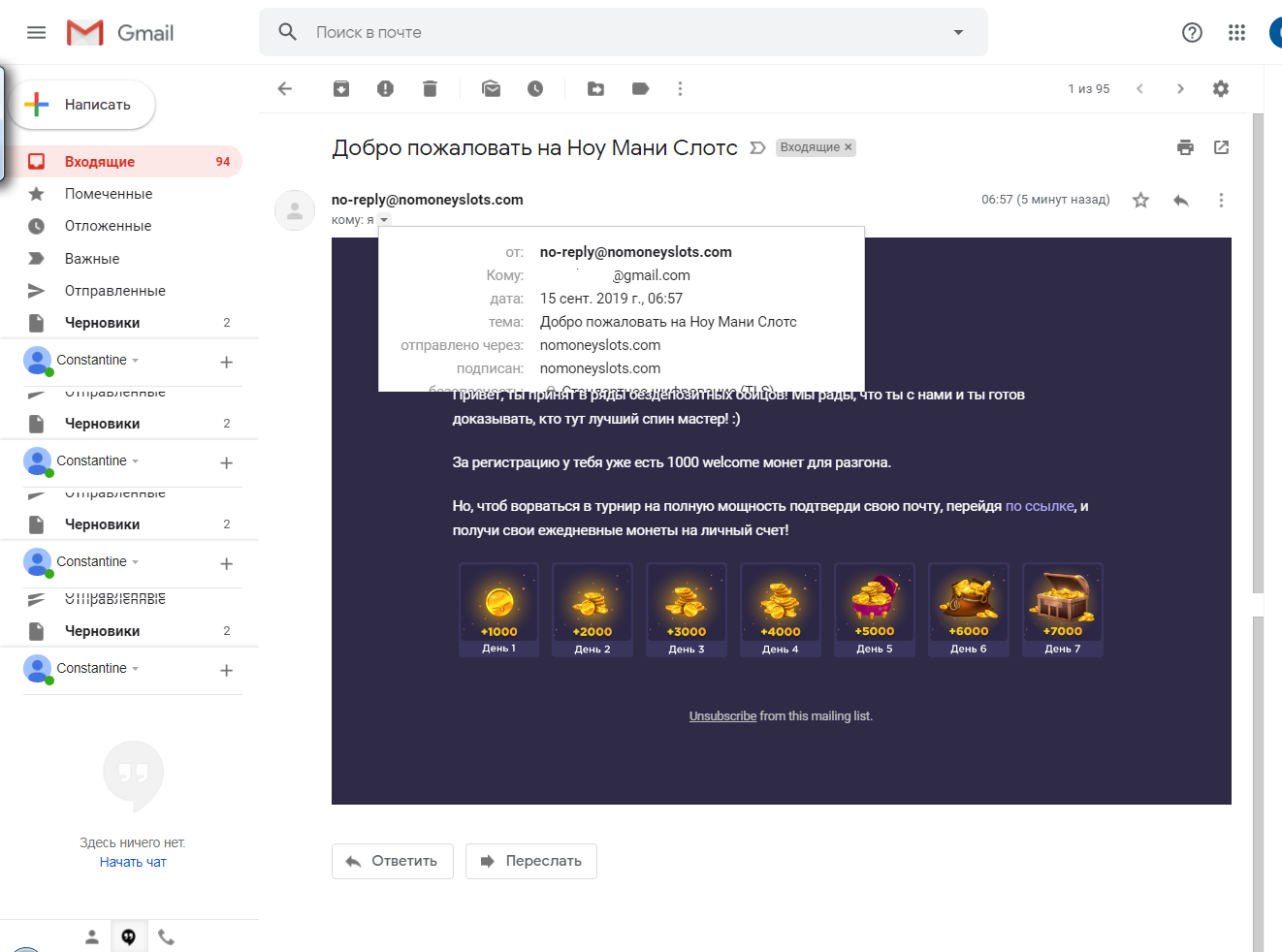Open the status dropdown beside the bottommost Constantine

tap(136, 669)
